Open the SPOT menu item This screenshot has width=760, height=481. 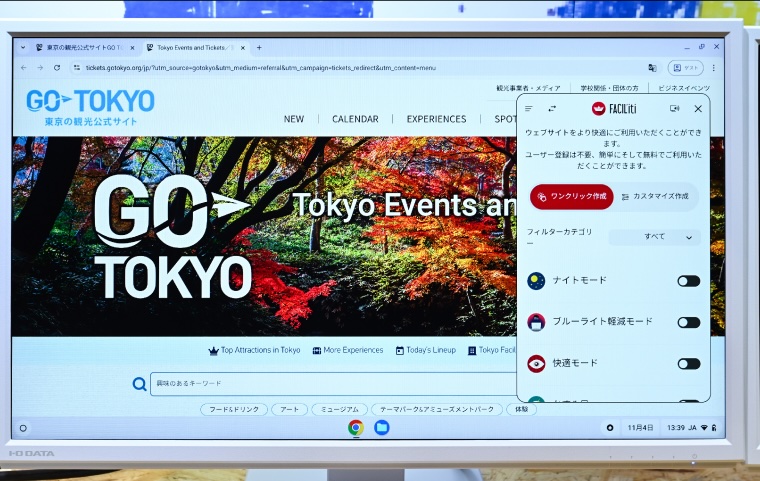[x=505, y=119]
